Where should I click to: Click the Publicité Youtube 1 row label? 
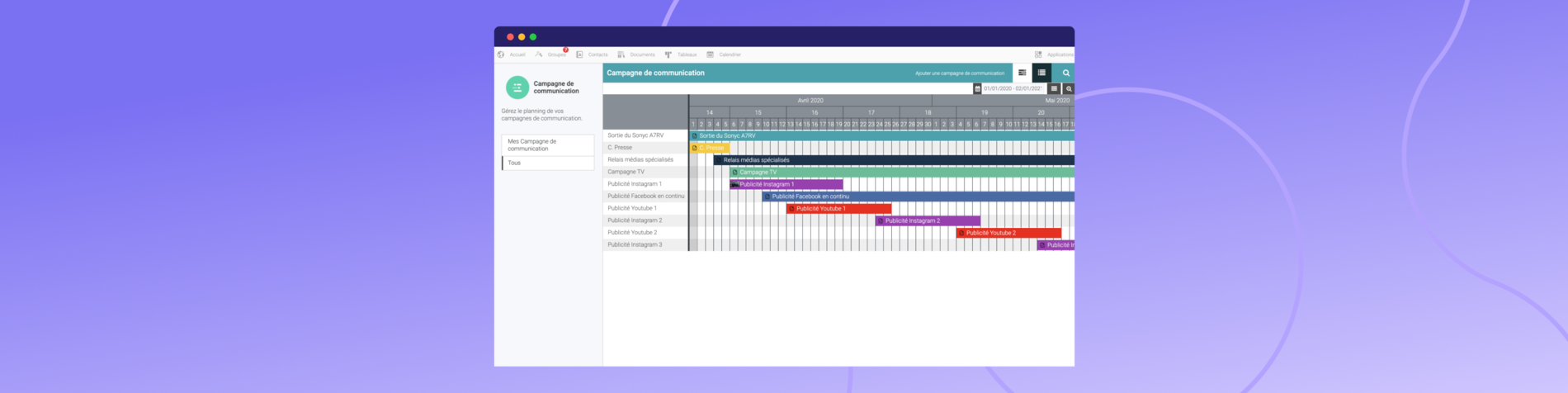[x=632, y=208]
